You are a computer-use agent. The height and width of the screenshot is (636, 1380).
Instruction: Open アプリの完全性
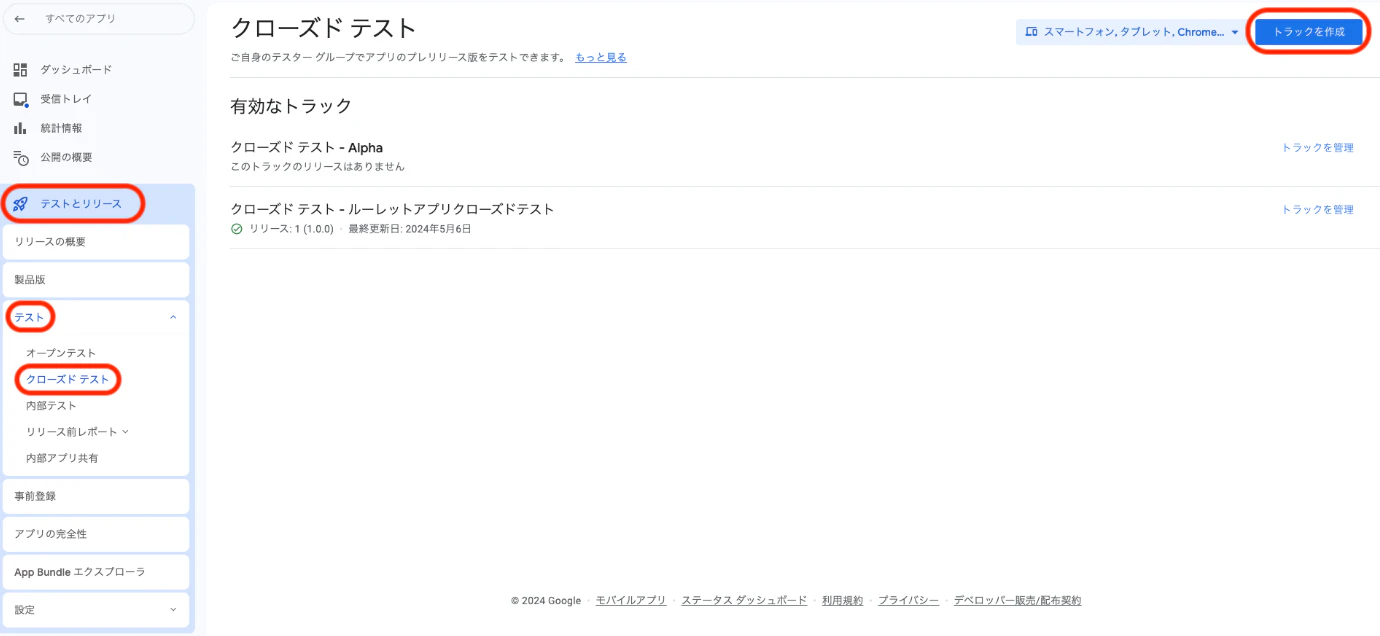click(96, 534)
